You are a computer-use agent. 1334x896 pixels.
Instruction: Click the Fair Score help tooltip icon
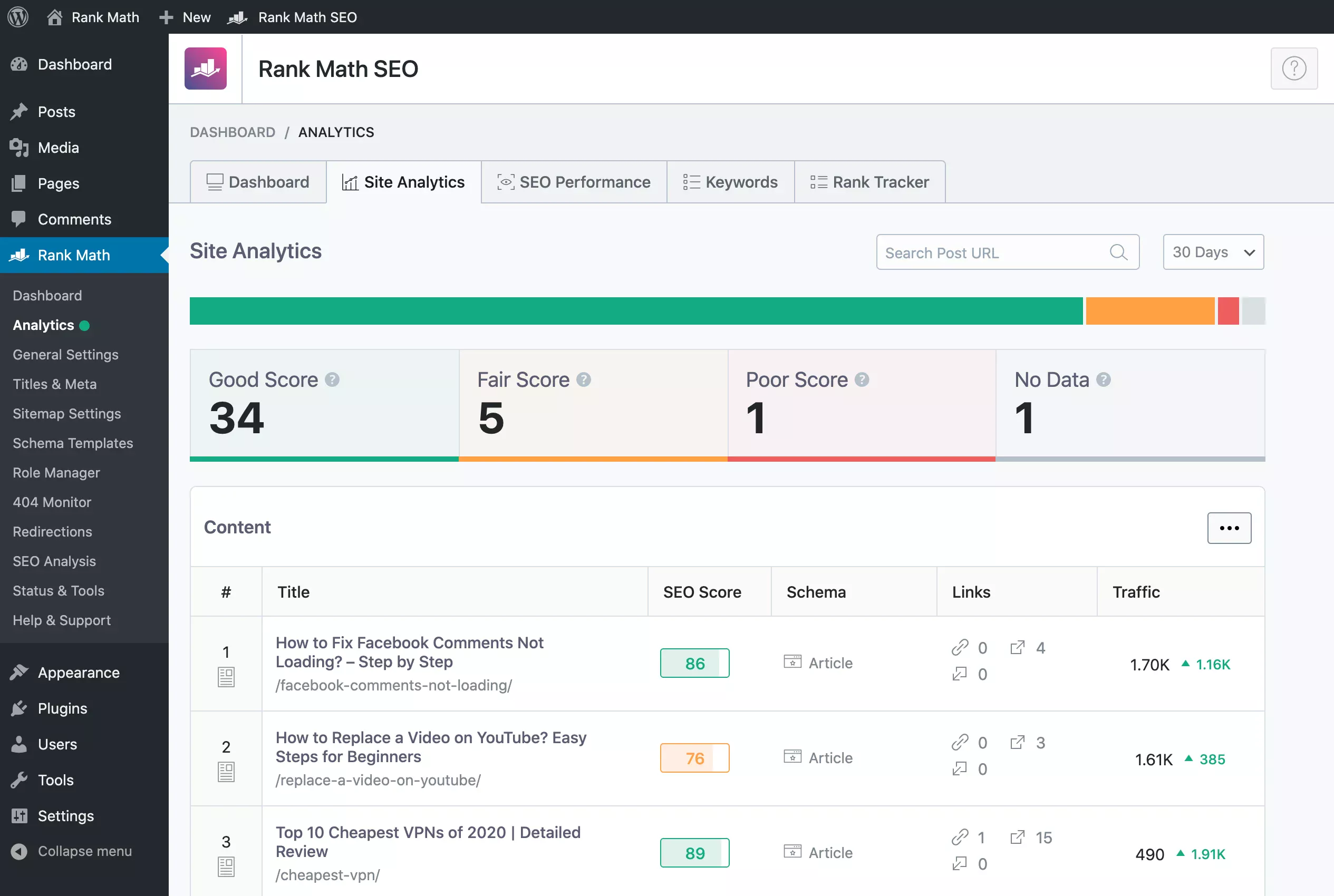[584, 379]
